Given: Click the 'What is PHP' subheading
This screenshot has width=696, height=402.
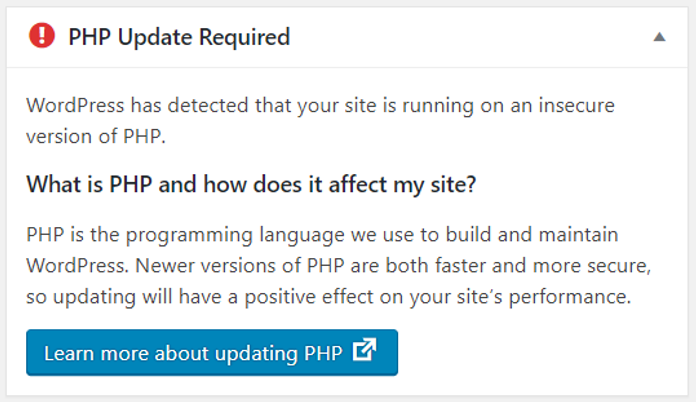Looking at the screenshot, I should 251,185.
